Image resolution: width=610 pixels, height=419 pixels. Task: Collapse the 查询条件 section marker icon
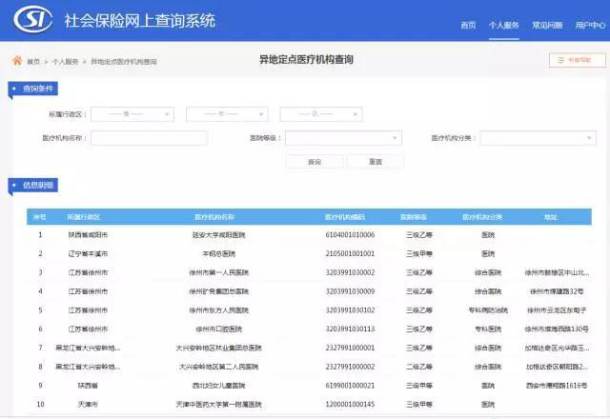(x=15, y=90)
